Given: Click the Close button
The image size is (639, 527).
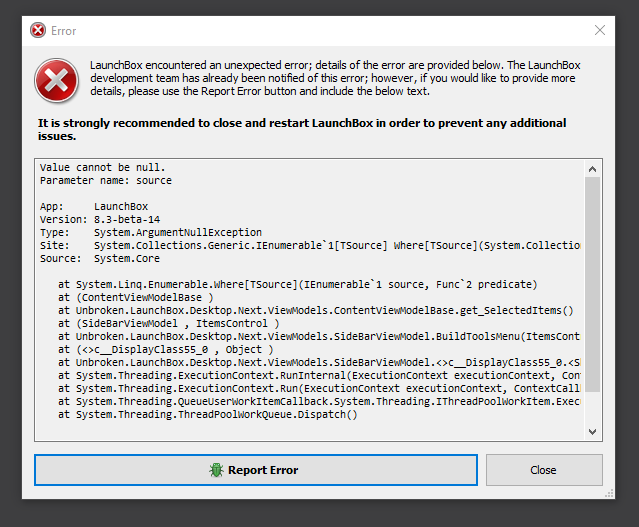Looking at the screenshot, I should [544, 470].
